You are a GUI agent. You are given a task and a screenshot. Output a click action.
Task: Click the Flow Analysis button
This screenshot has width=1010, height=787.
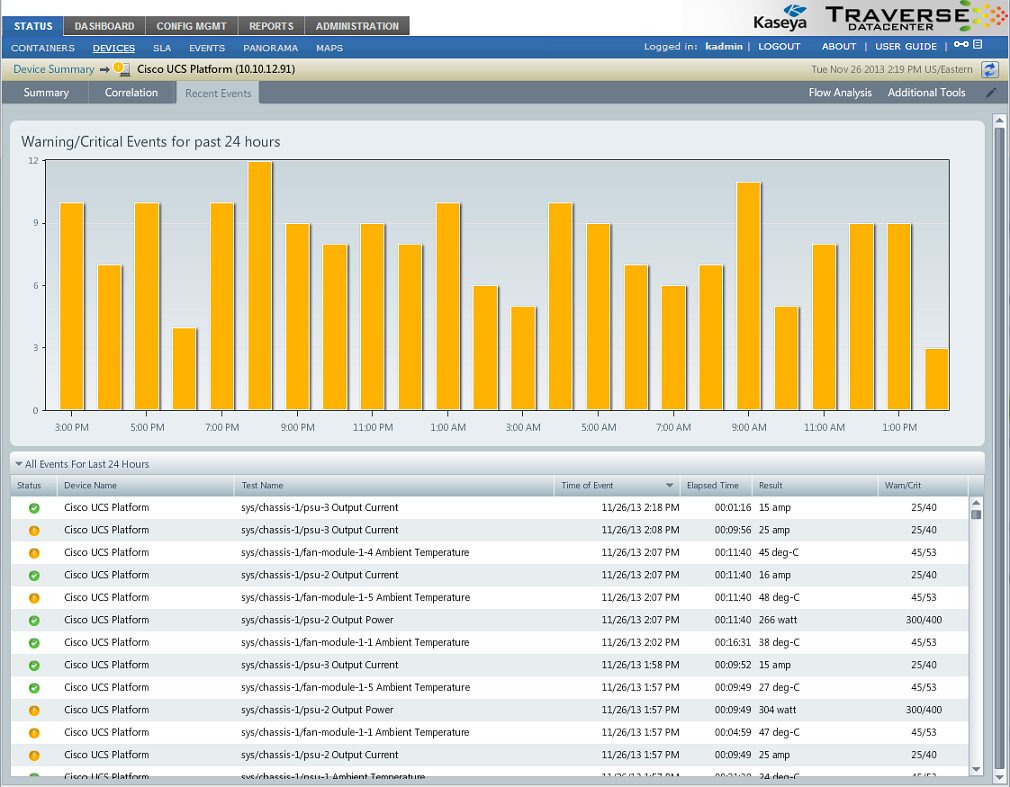click(839, 93)
